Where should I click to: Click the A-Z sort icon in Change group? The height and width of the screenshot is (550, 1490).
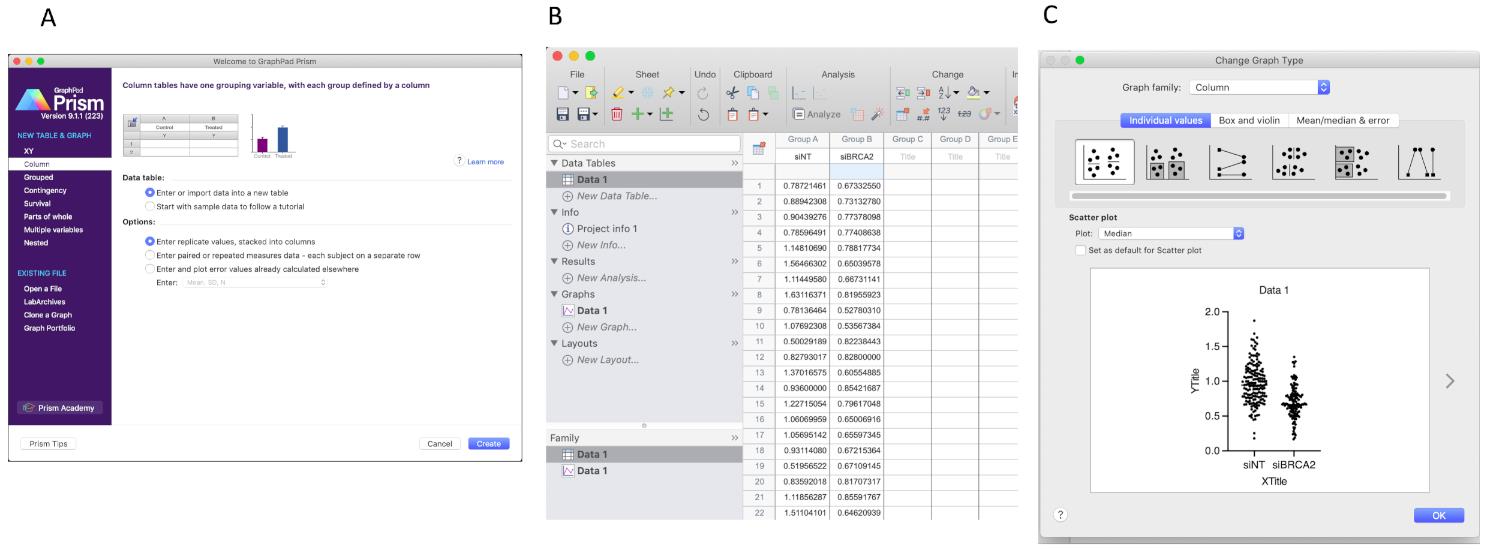pyautogui.click(x=945, y=92)
